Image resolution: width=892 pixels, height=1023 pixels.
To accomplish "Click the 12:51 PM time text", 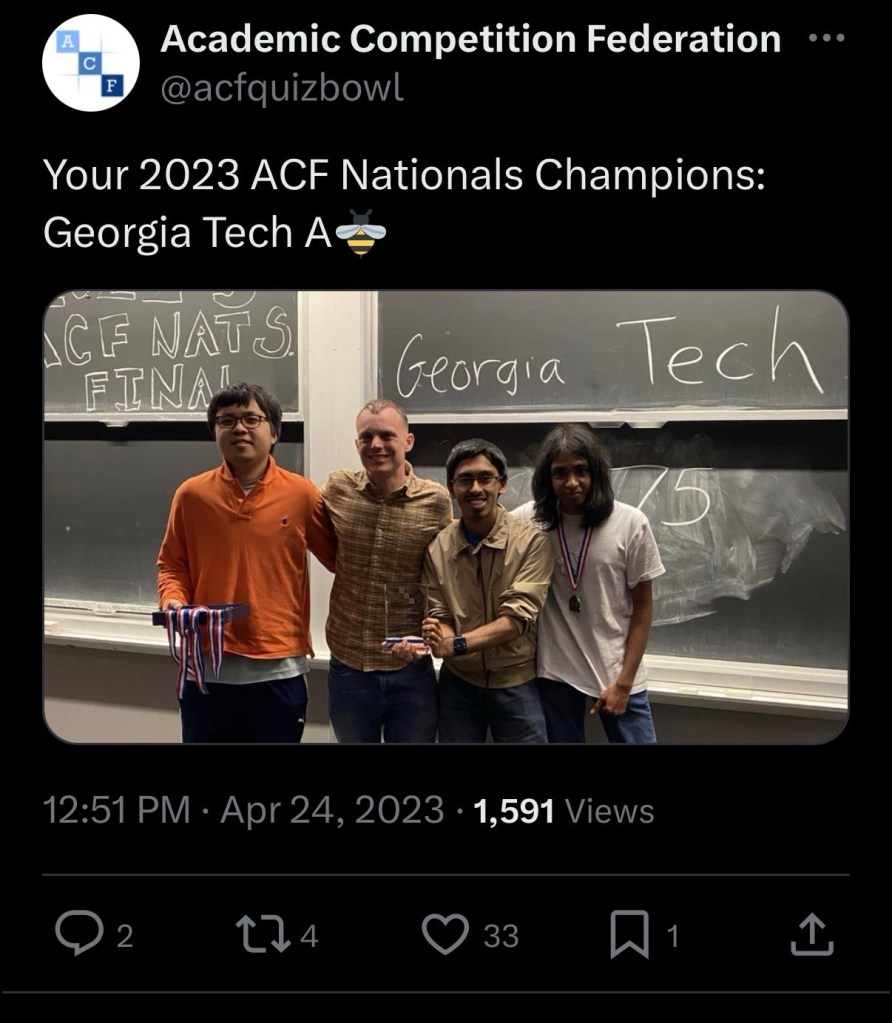I will pos(115,810).
